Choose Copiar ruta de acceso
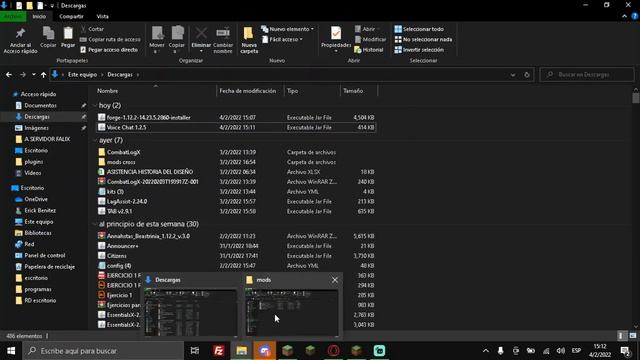 [x=110, y=39]
